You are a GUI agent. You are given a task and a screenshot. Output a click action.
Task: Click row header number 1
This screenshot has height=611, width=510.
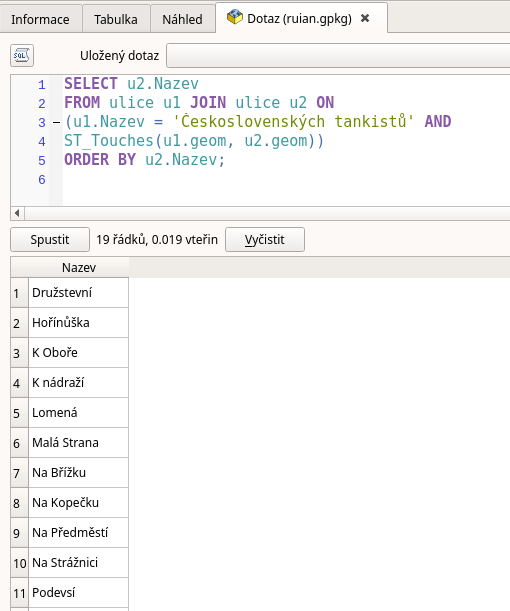[x=19, y=293]
